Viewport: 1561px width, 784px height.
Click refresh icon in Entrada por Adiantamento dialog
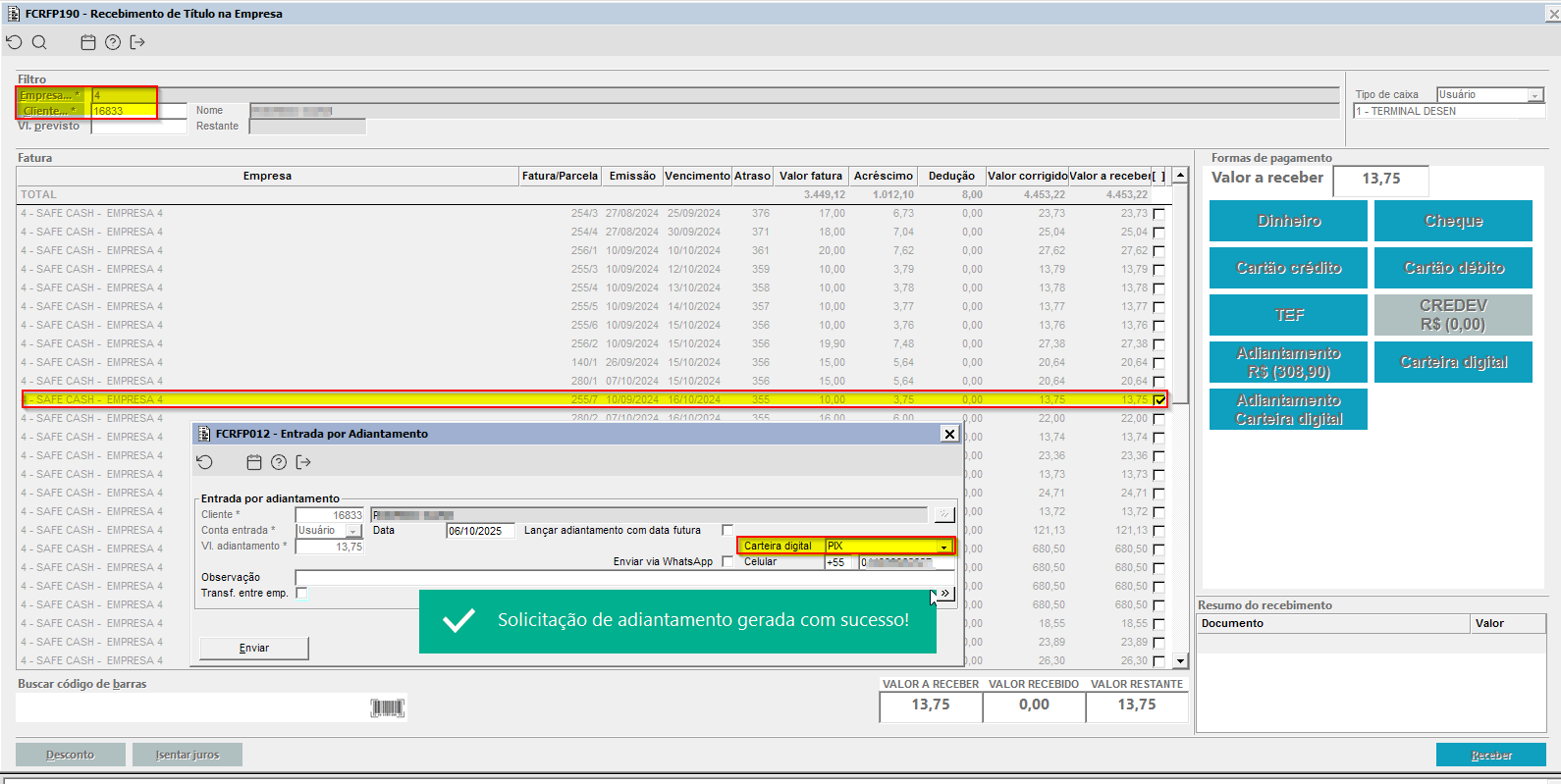(204, 462)
